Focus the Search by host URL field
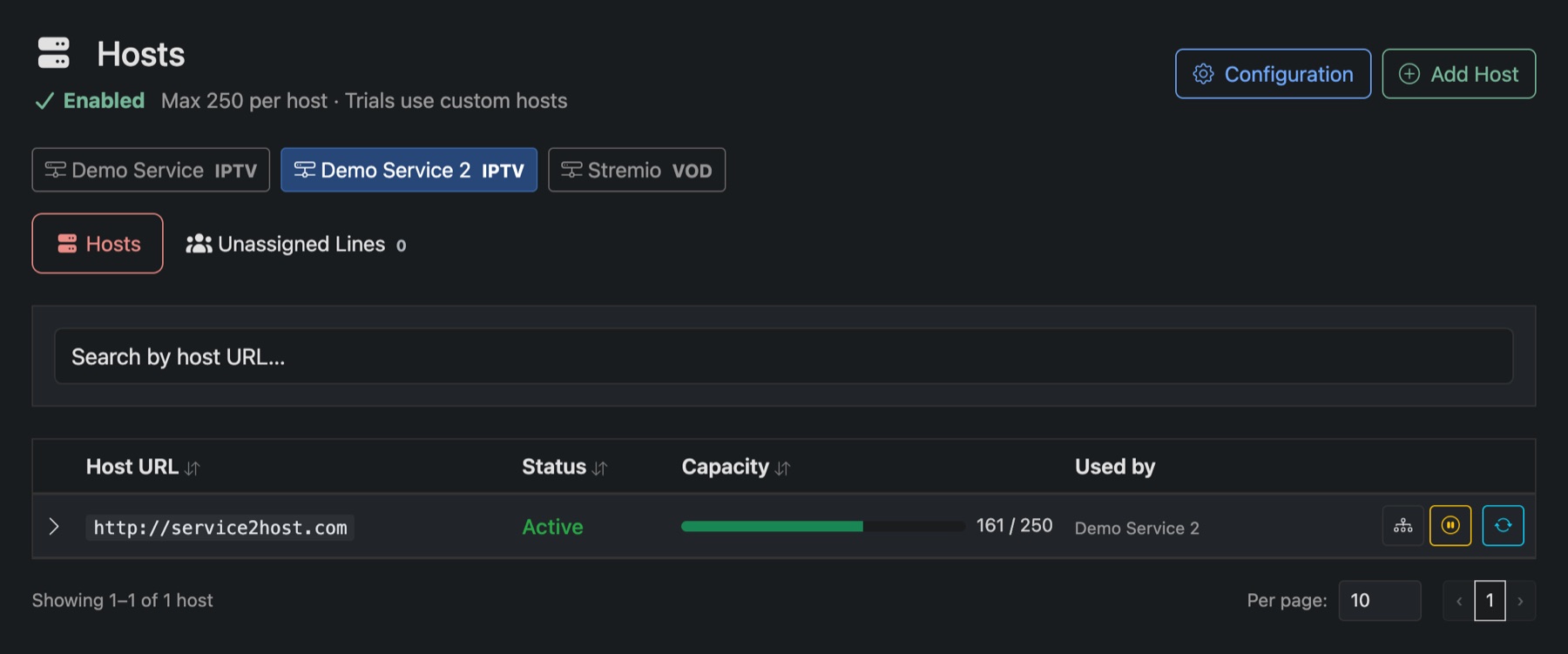1568x654 pixels. click(784, 356)
